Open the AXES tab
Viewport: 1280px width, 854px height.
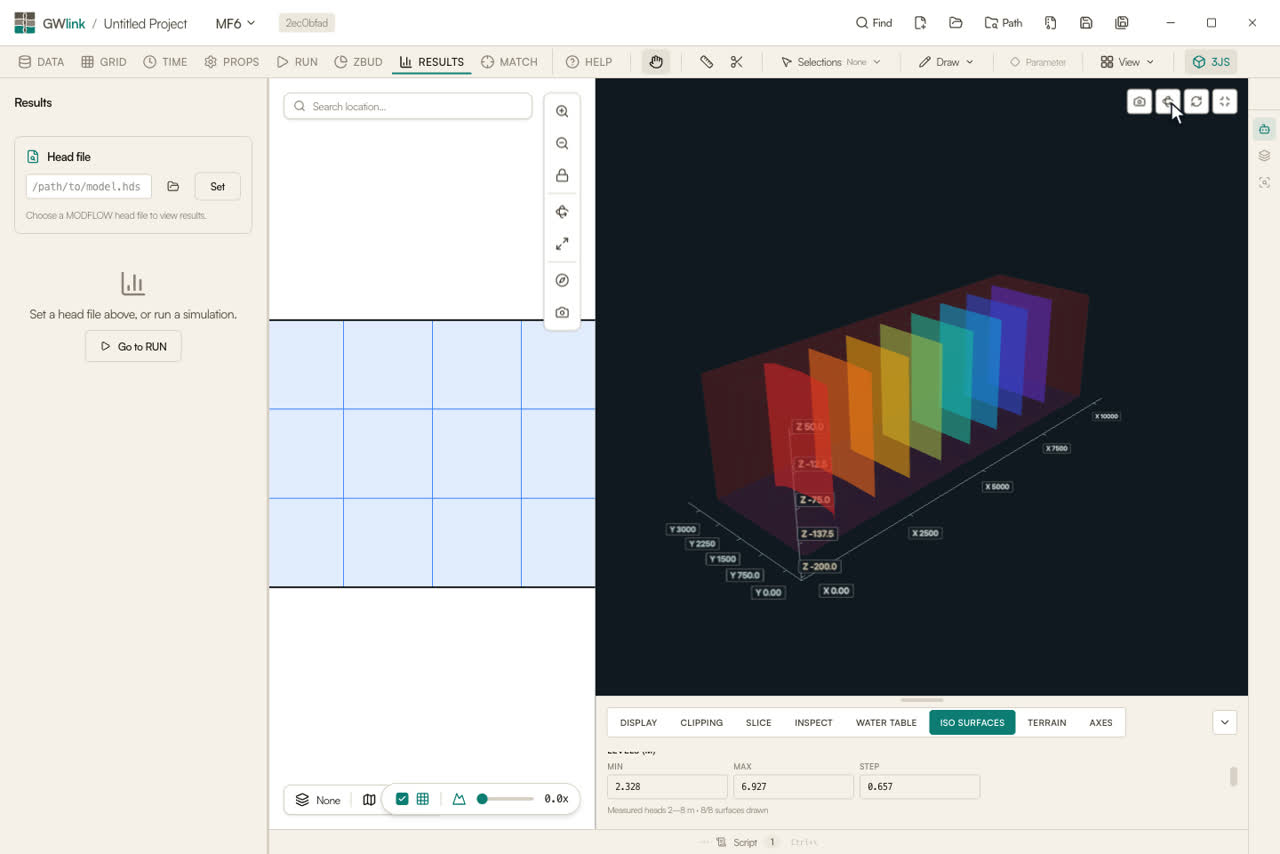coord(1101,722)
